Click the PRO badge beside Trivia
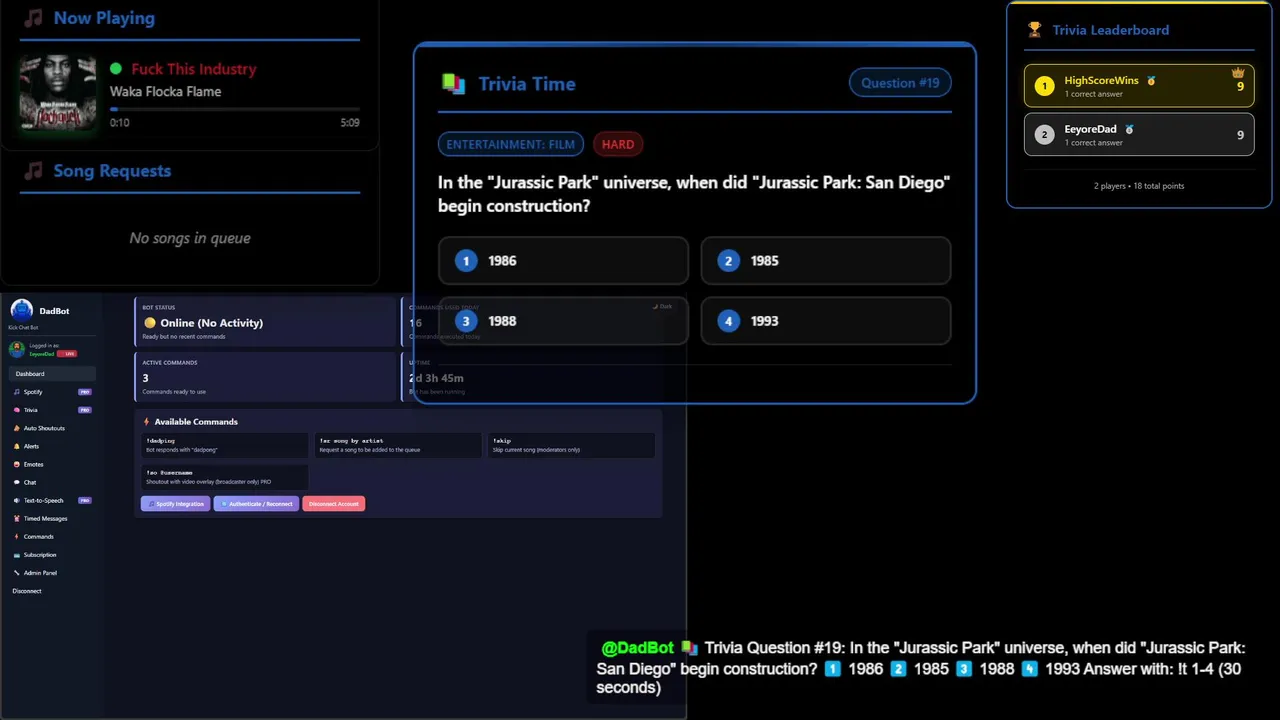The height and width of the screenshot is (720, 1280). [x=85, y=410]
